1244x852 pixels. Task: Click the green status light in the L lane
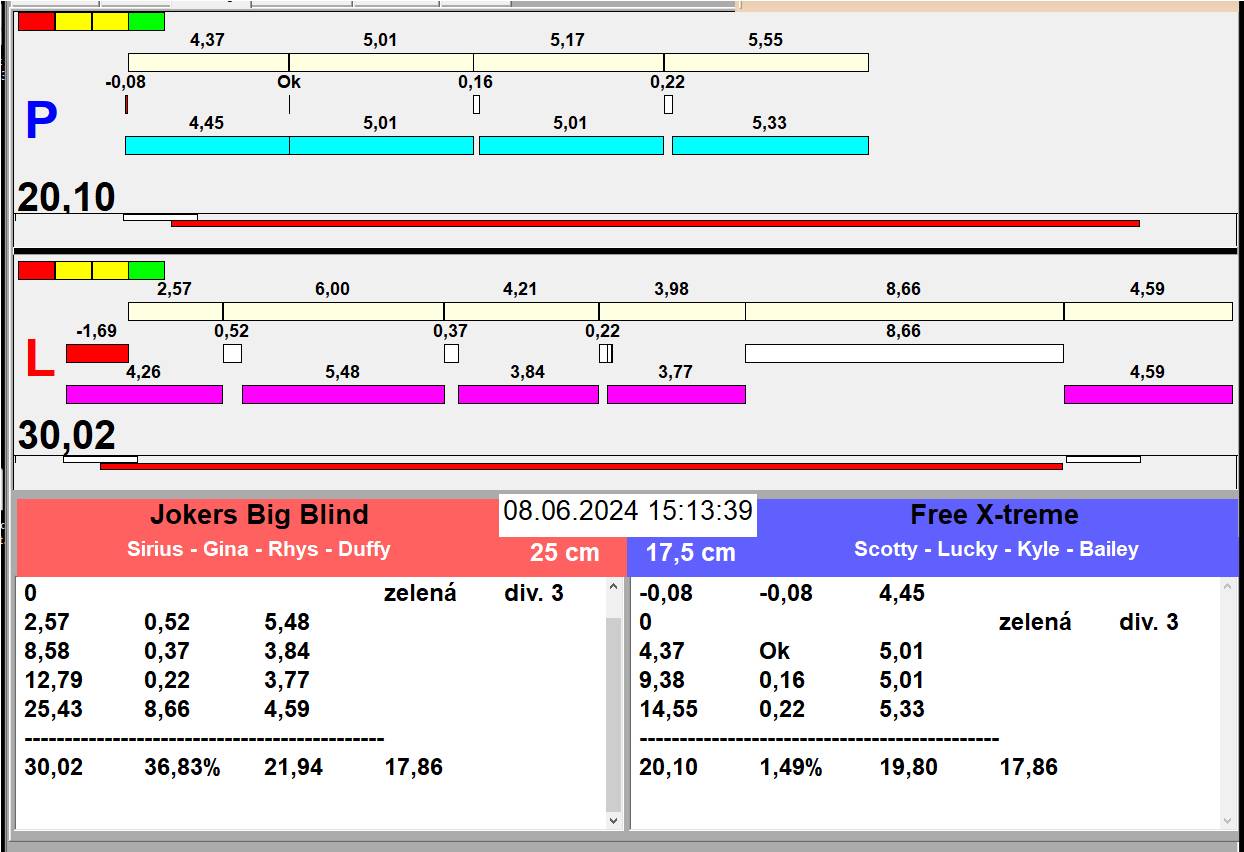coord(147,270)
